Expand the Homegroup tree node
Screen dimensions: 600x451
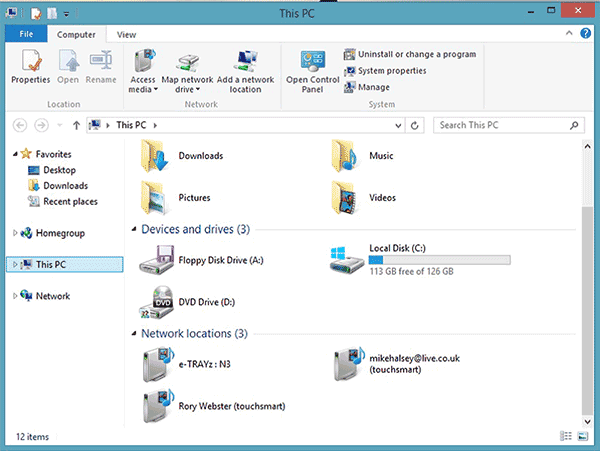click(15, 233)
